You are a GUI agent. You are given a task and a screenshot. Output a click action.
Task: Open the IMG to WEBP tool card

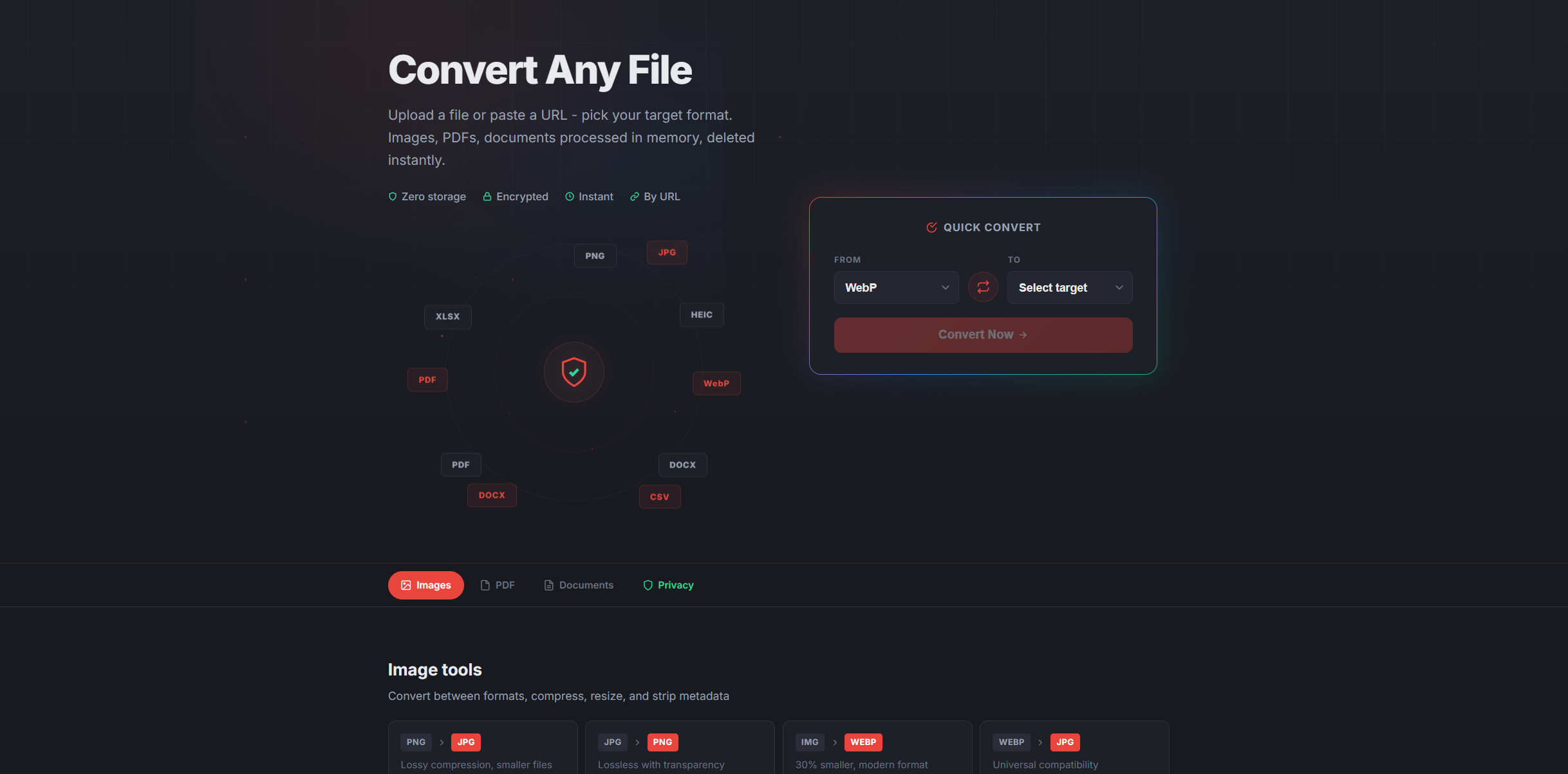[x=877, y=748]
